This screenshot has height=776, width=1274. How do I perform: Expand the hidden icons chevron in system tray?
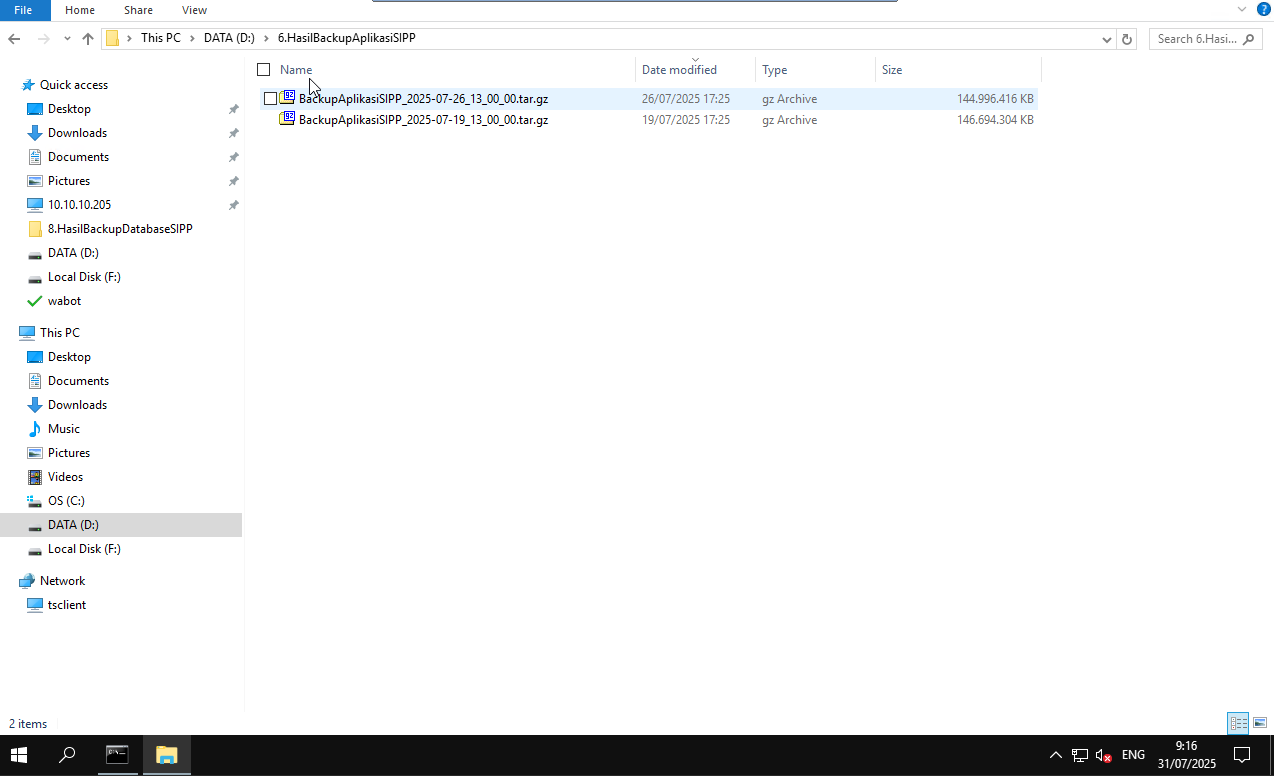click(1055, 755)
